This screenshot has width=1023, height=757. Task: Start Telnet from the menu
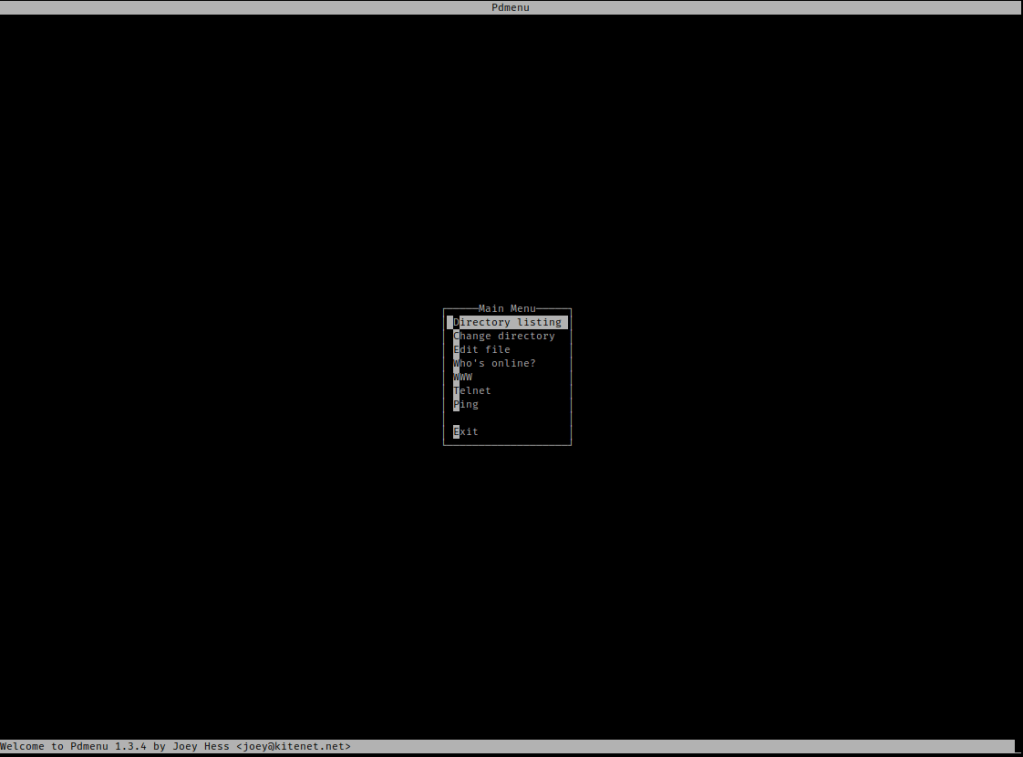[472, 391]
